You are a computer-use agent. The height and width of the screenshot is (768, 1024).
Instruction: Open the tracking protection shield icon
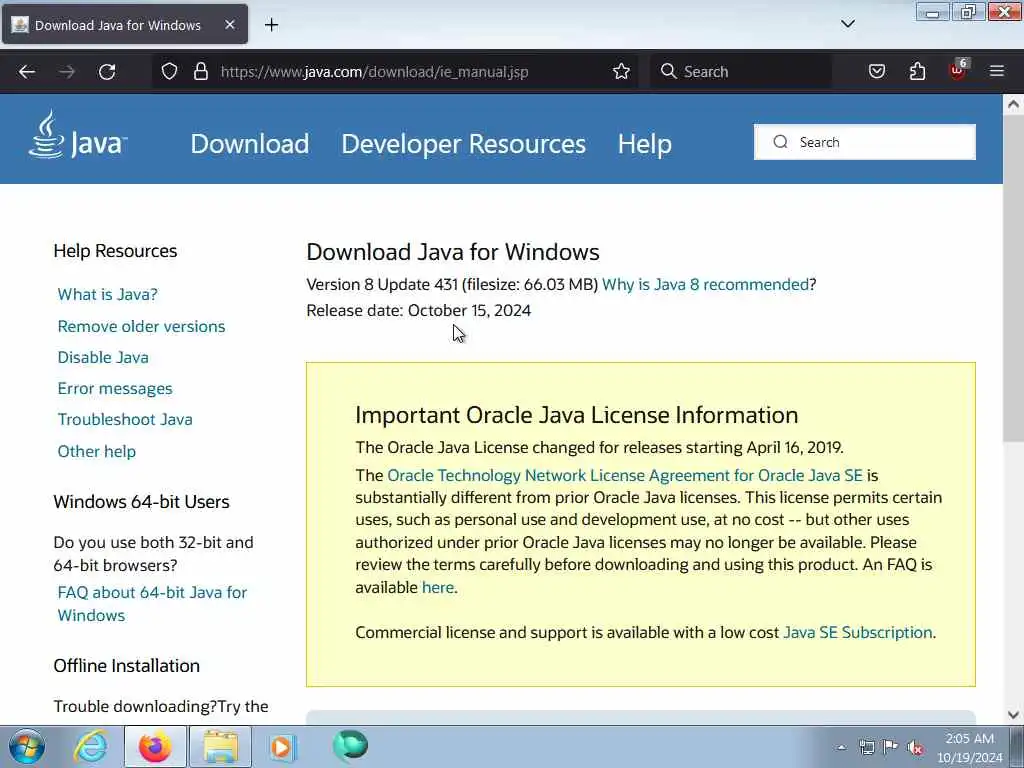coord(169,72)
